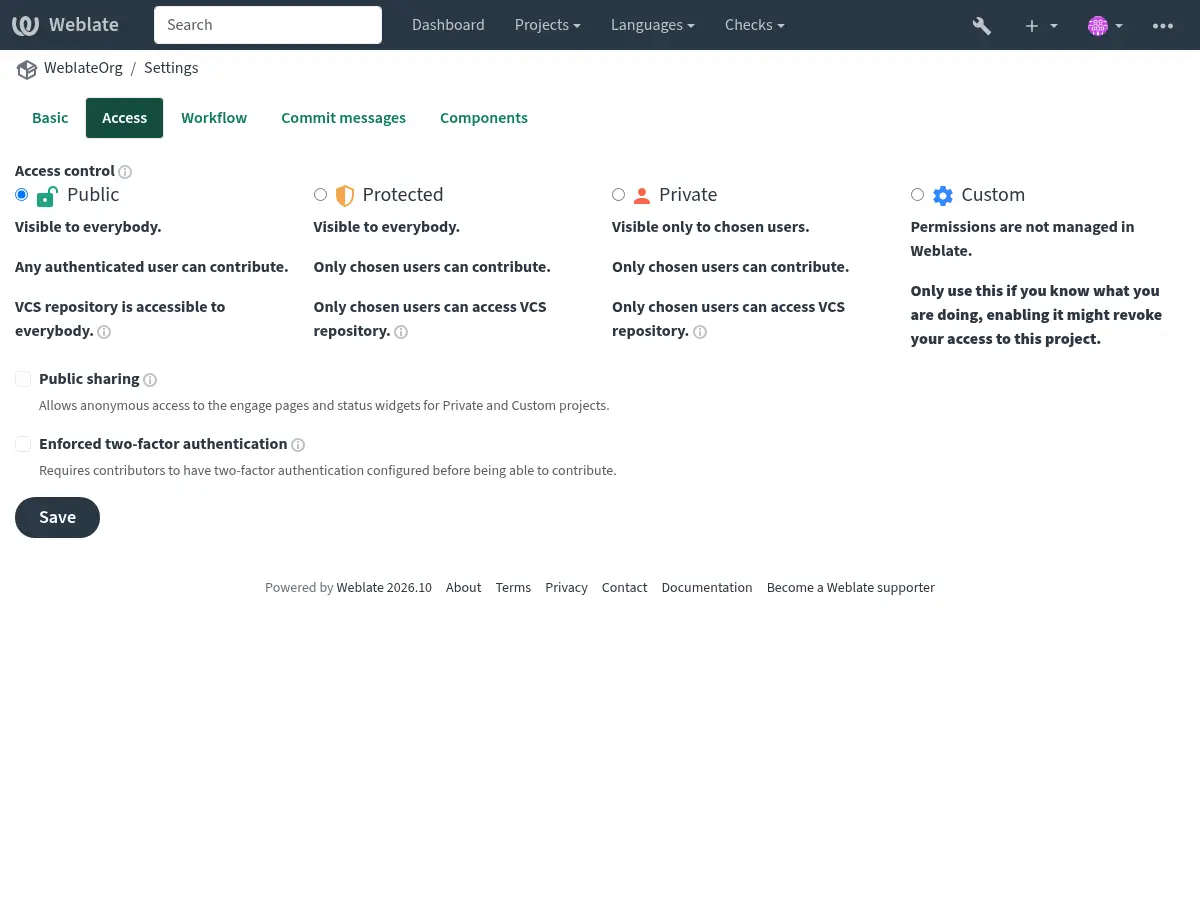Screen dimensions: 1200x918
Task: Go to Dashboard in the navbar
Action: 448,25
